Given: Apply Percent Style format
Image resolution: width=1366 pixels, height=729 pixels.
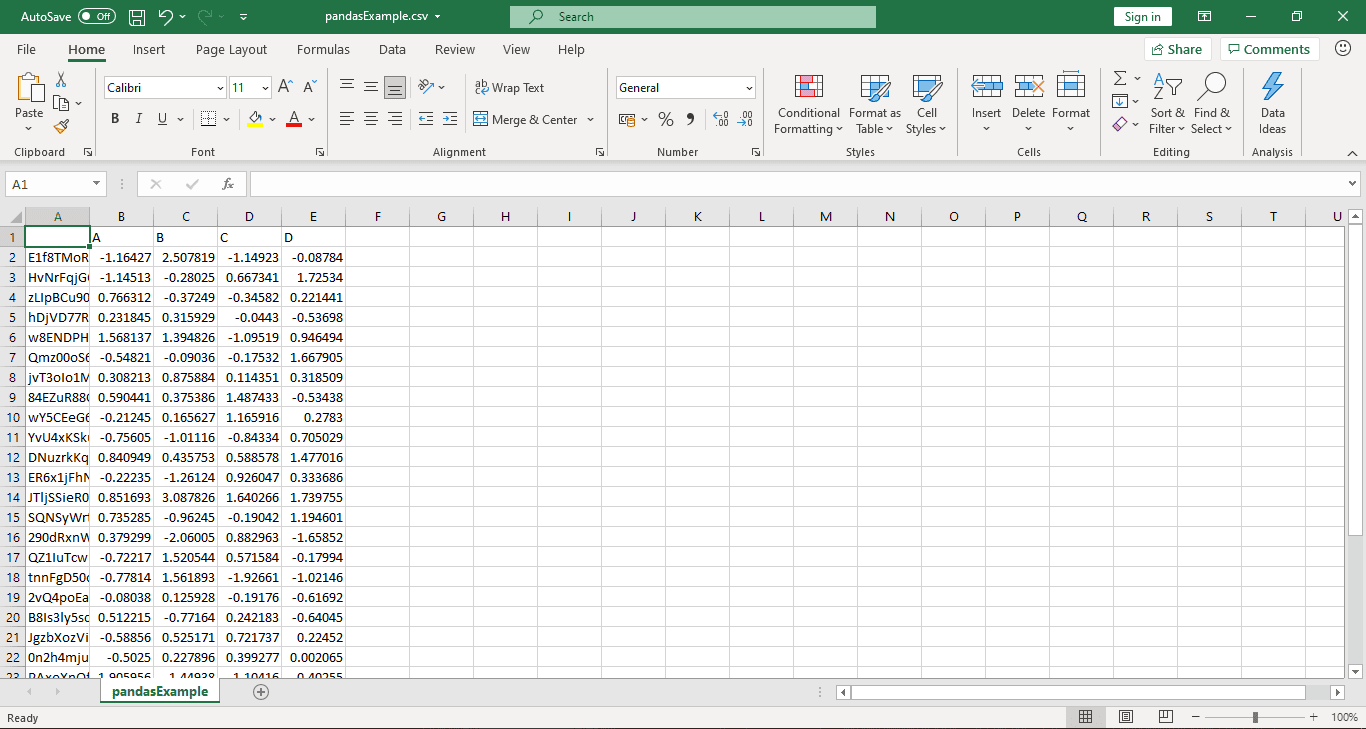Looking at the screenshot, I should pos(666,119).
